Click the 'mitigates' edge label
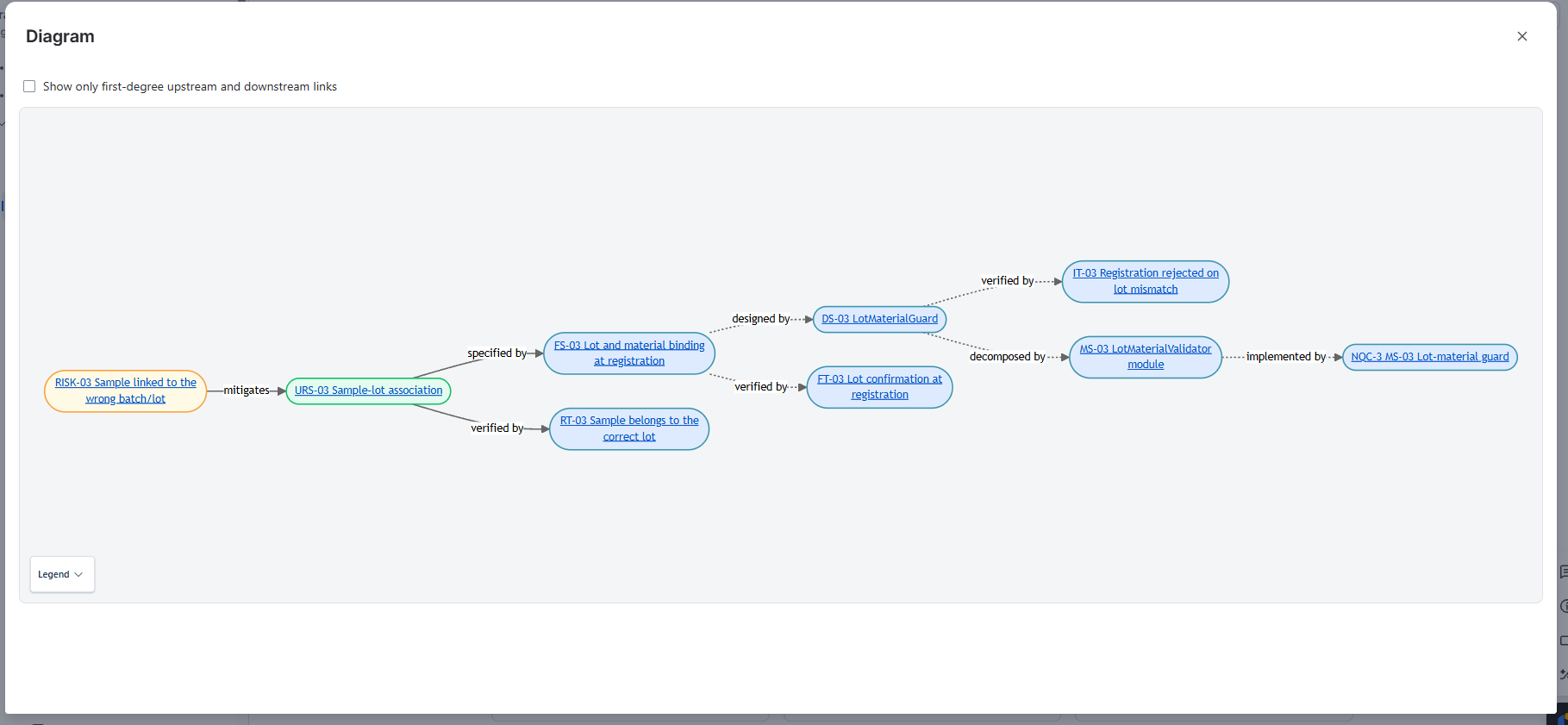This screenshot has height=725, width=1568. click(247, 391)
